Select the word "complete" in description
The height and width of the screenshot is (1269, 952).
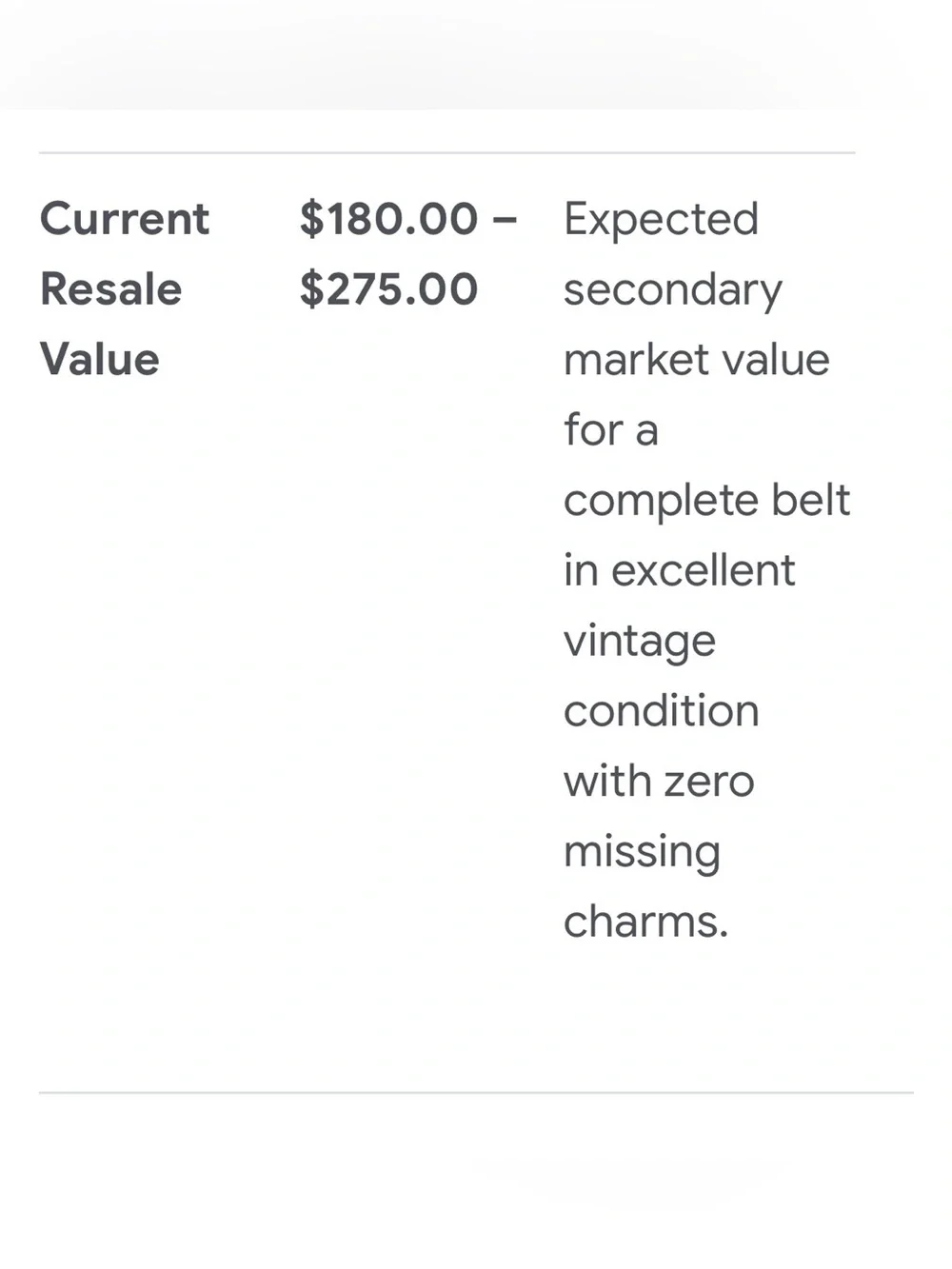660,502
